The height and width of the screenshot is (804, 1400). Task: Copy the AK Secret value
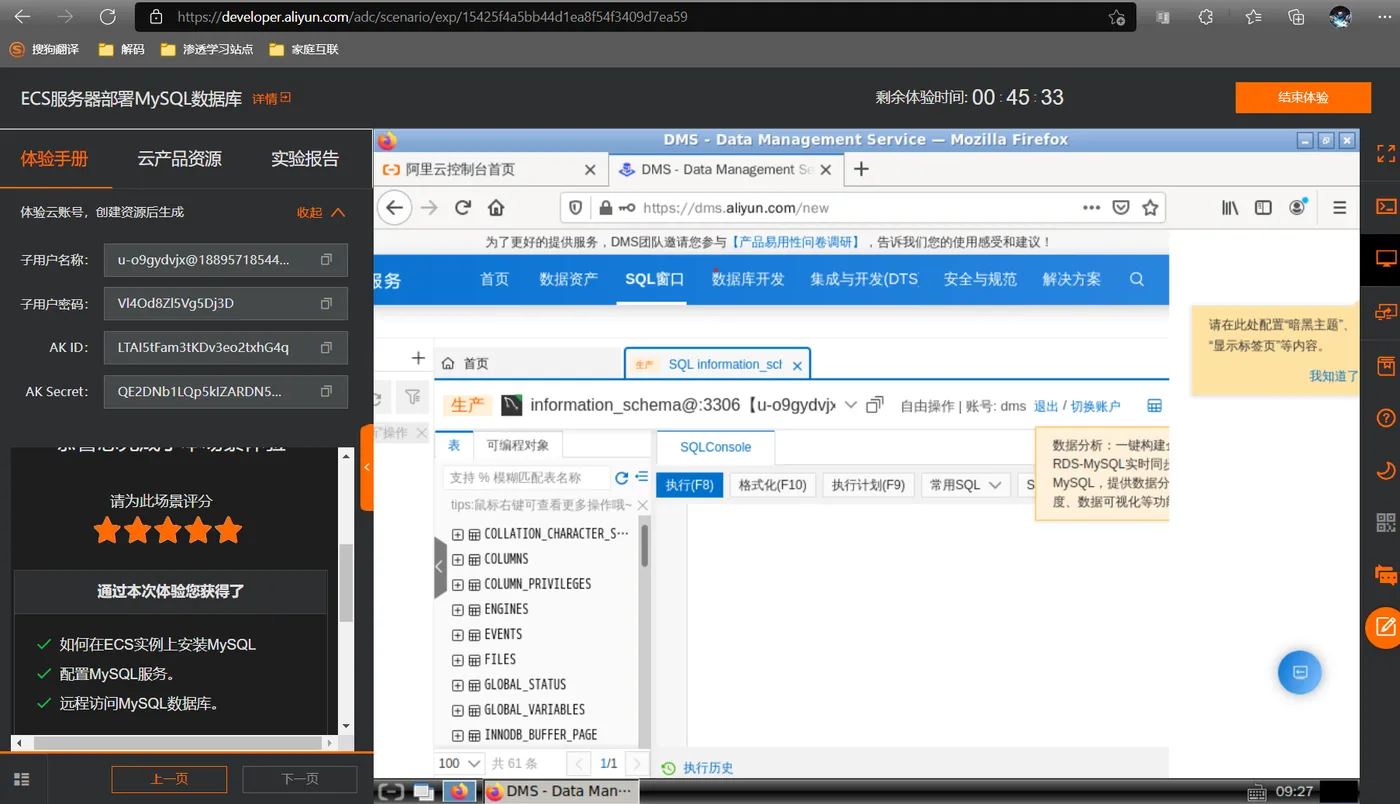[x=326, y=392]
